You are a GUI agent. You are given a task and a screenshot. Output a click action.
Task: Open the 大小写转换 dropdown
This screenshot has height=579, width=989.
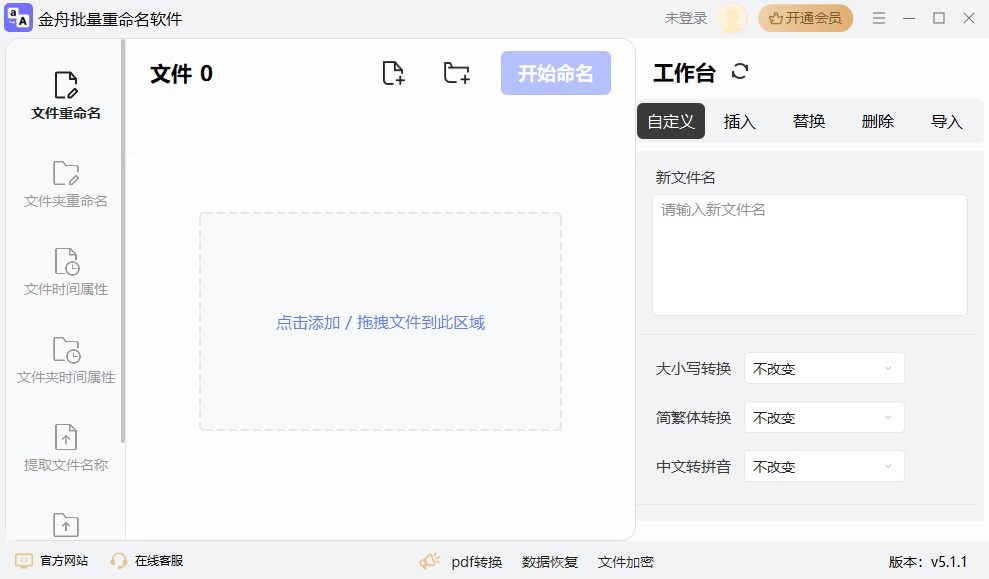(x=823, y=368)
